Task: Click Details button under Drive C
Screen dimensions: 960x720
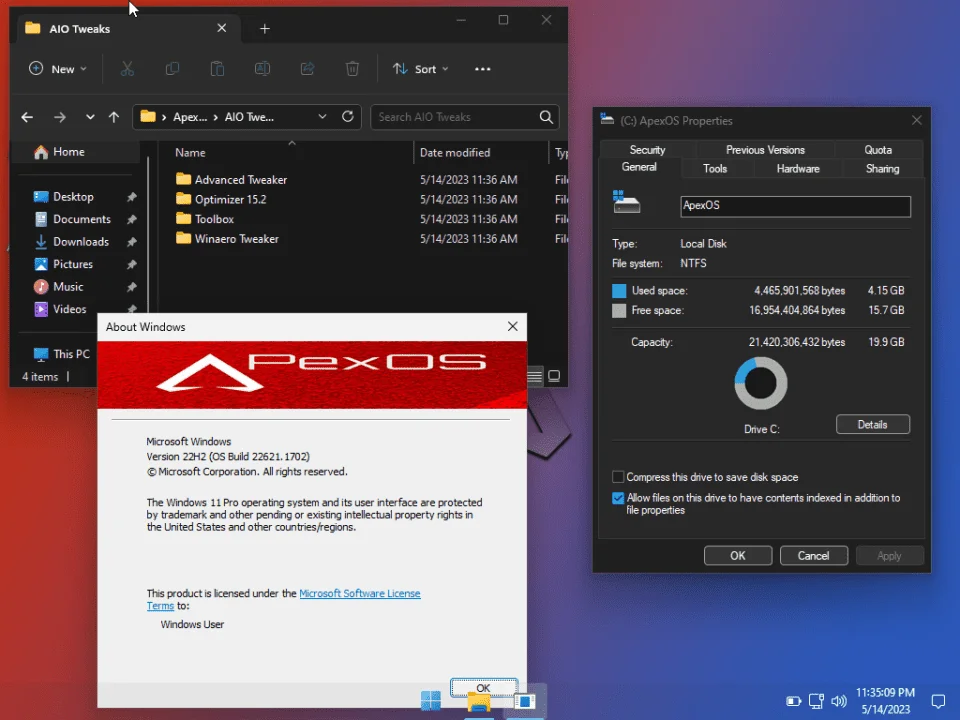Action: coord(872,424)
